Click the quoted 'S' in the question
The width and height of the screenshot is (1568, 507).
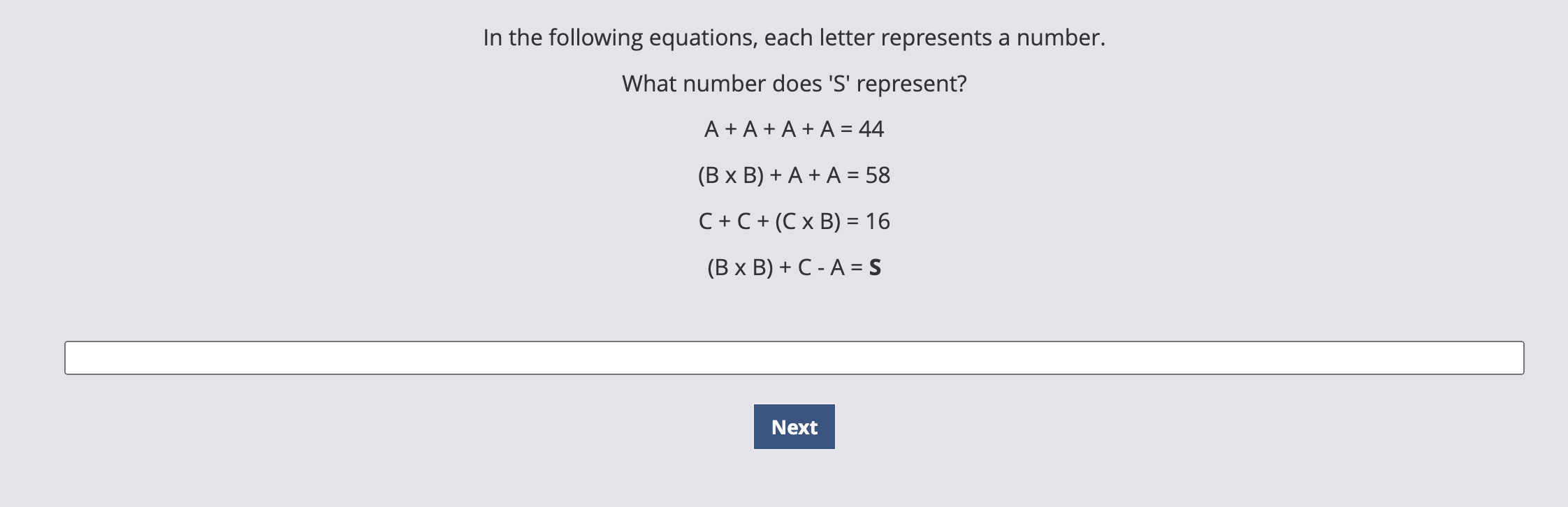pyautogui.click(x=839, y=84)
